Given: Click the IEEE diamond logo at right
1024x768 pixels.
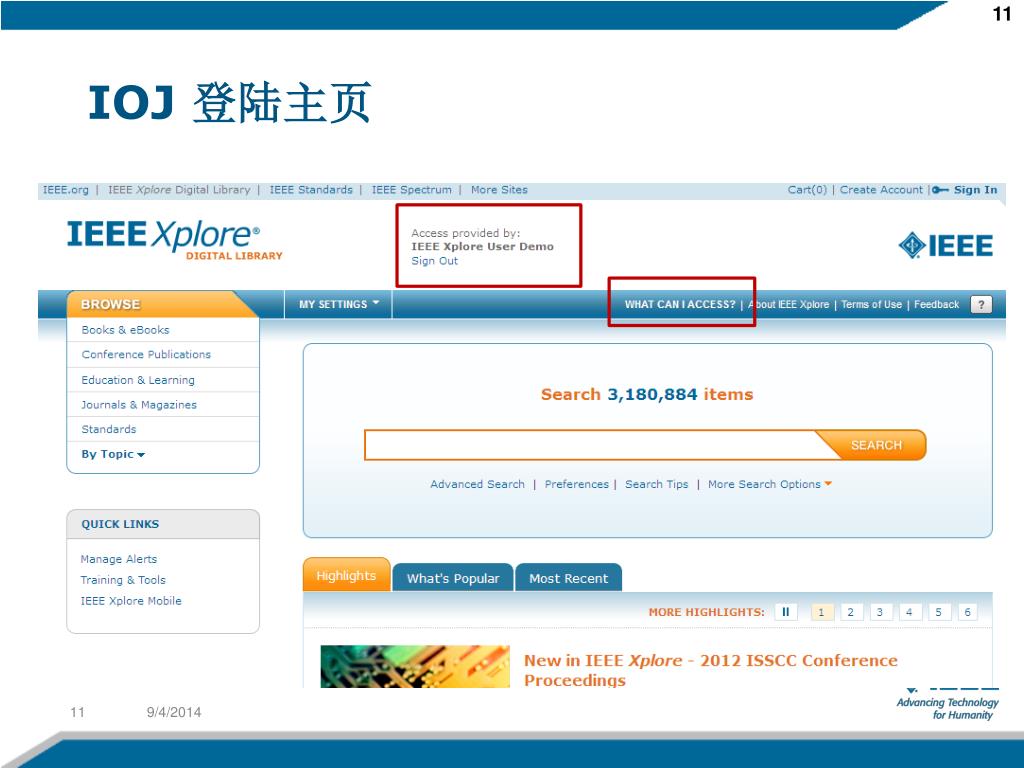Looking at the screenshot, I should (945, 246).
